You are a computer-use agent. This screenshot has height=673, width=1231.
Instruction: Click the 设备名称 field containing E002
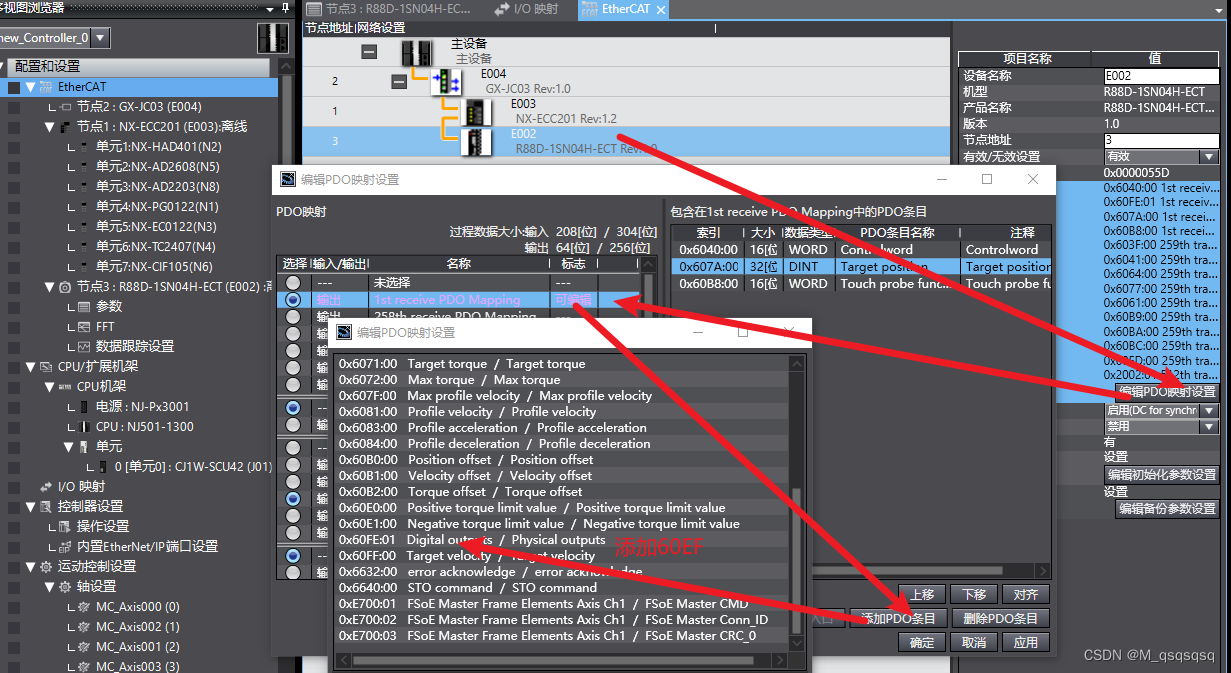click(1160, 76)
